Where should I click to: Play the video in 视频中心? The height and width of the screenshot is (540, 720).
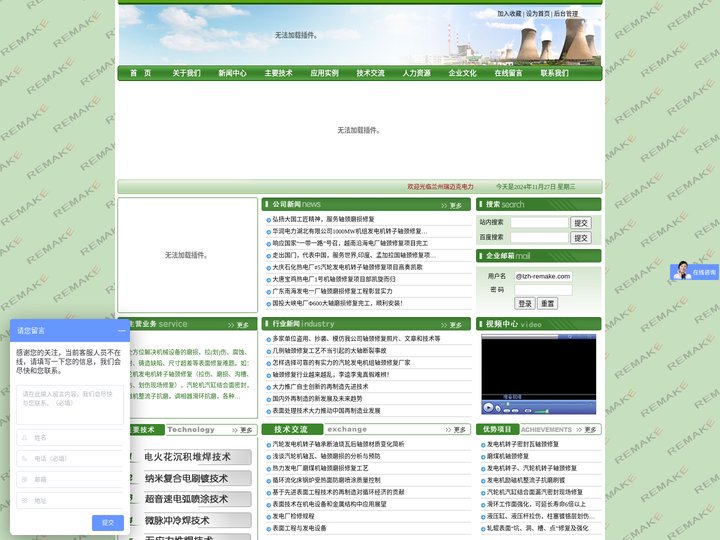(488, 407)
